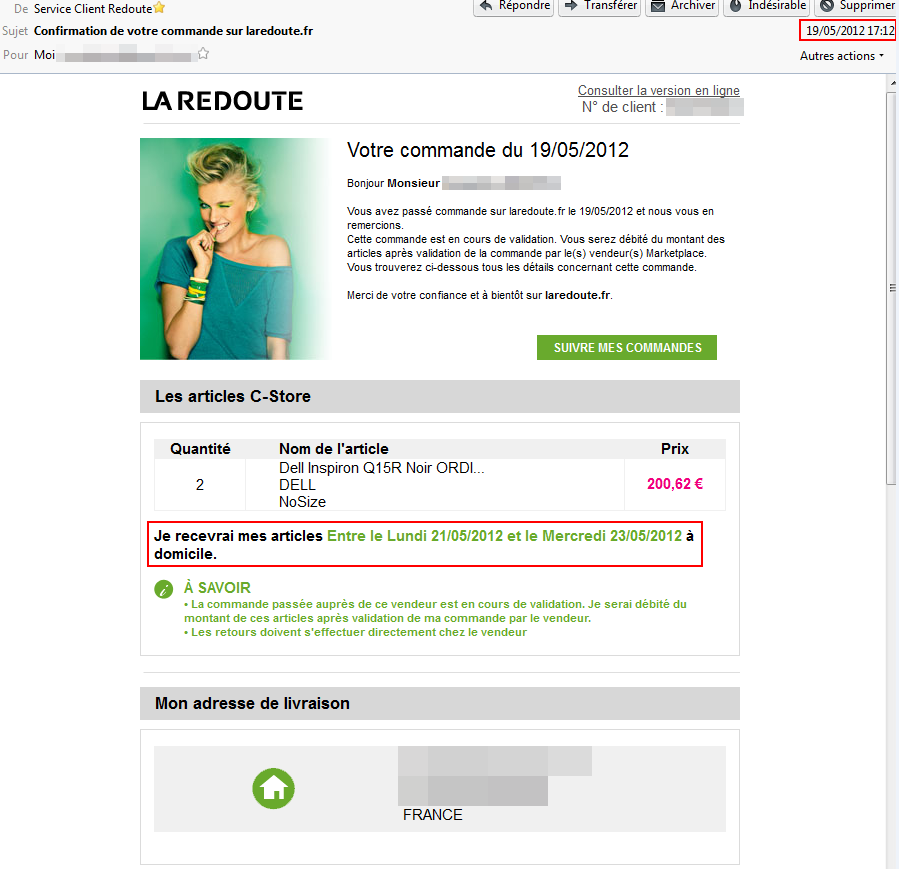Image resolution: width=899 pixels, height=869 pixels.
Task: Open Consulter la version en ligne link
Action: pyautogui.click(x=658, y=90)
